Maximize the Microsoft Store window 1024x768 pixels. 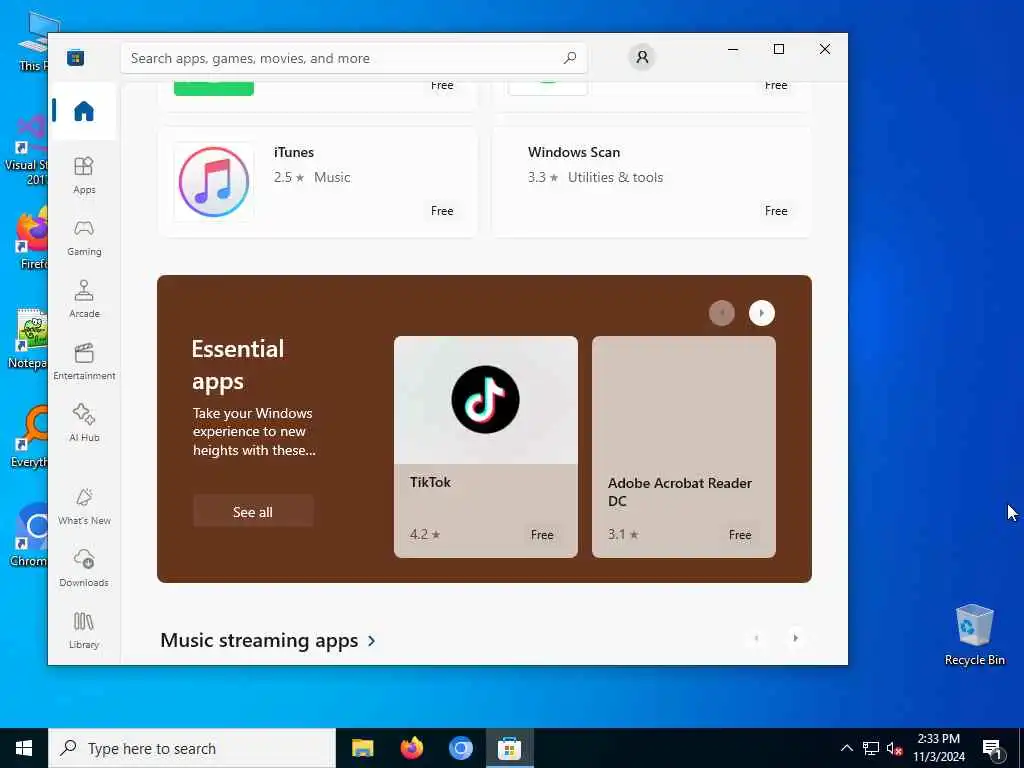(778, 49)
